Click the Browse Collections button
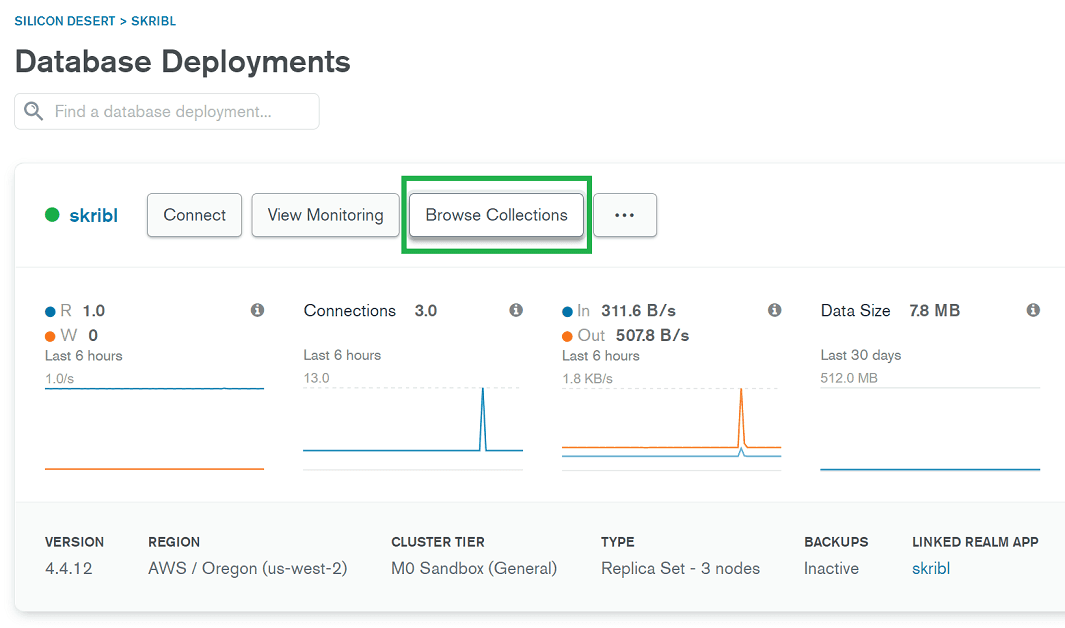The width and height of the screenshot is (1065, 628). pos(496,215)
